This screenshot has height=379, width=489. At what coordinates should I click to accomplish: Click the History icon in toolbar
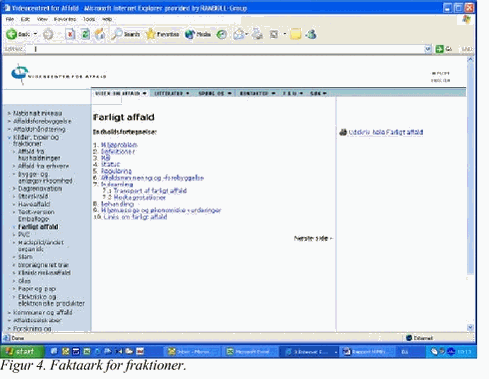click(222, 34)
